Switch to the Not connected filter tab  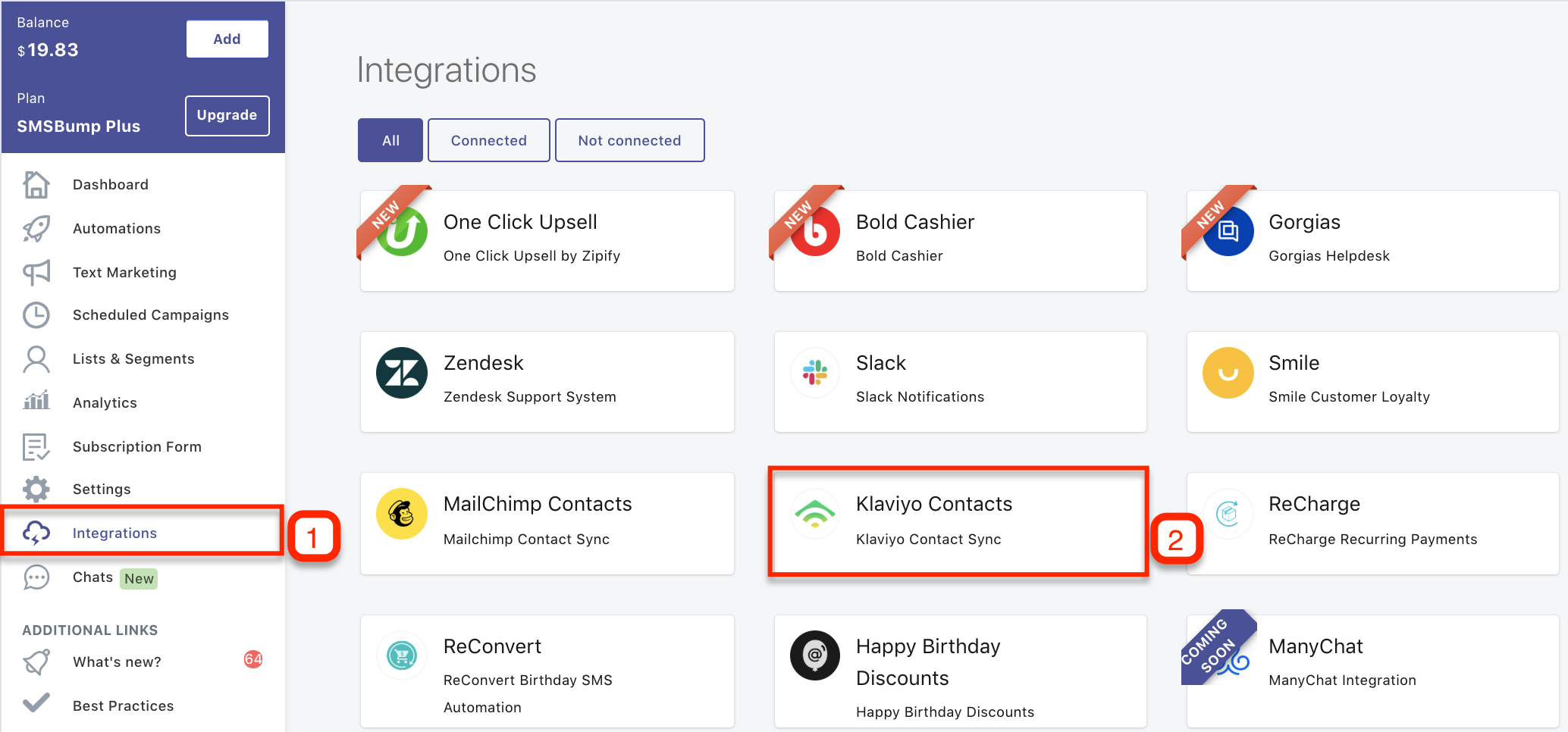630,140
